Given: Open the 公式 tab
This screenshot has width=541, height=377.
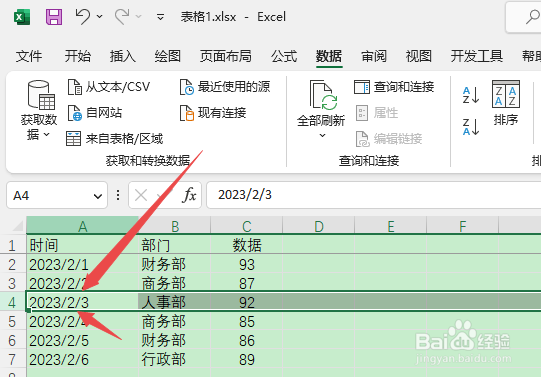Looking at the screenshot, I should tap(284, 56).
